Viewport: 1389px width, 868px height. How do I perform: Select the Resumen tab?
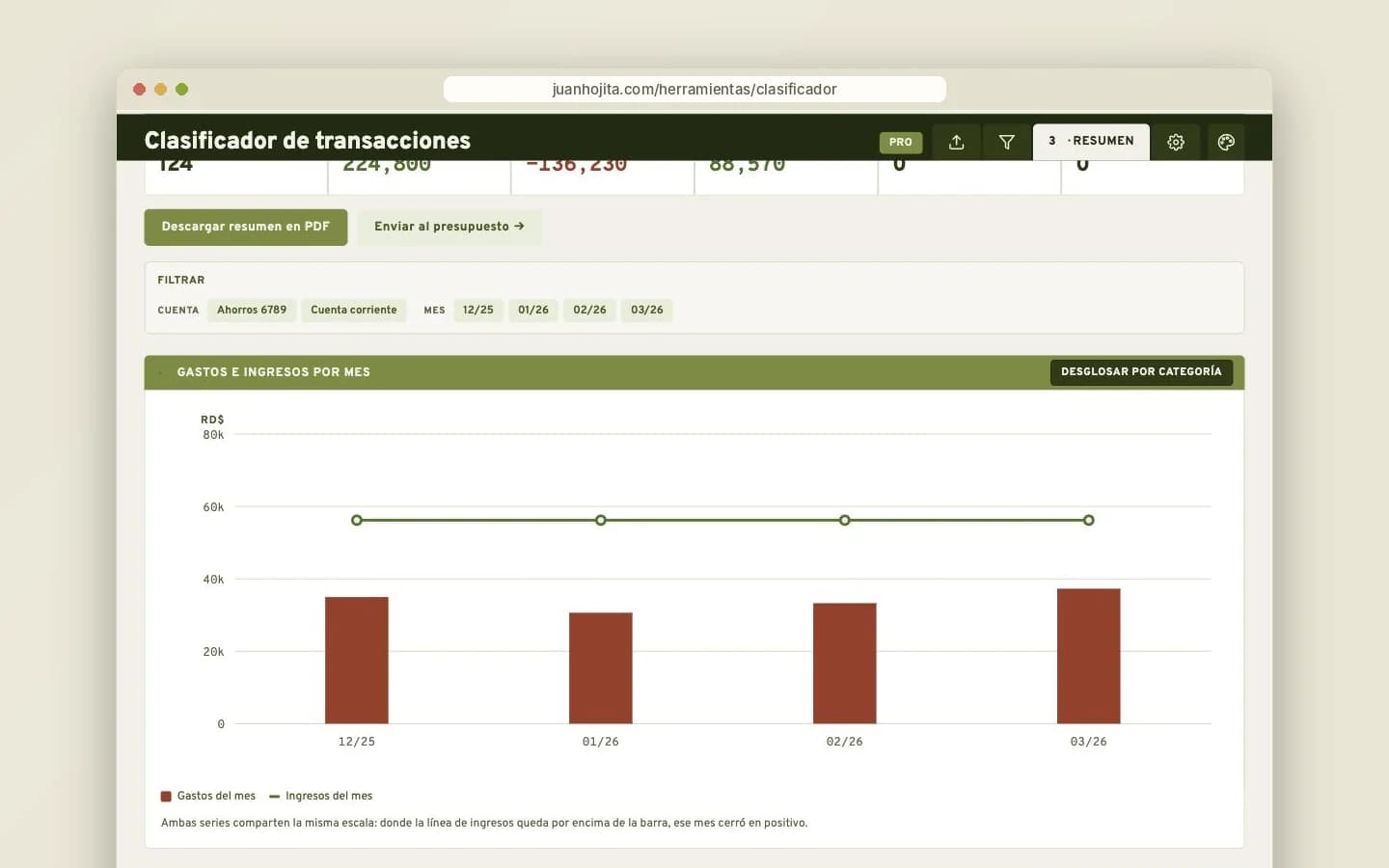click(x=1091, y=141)
